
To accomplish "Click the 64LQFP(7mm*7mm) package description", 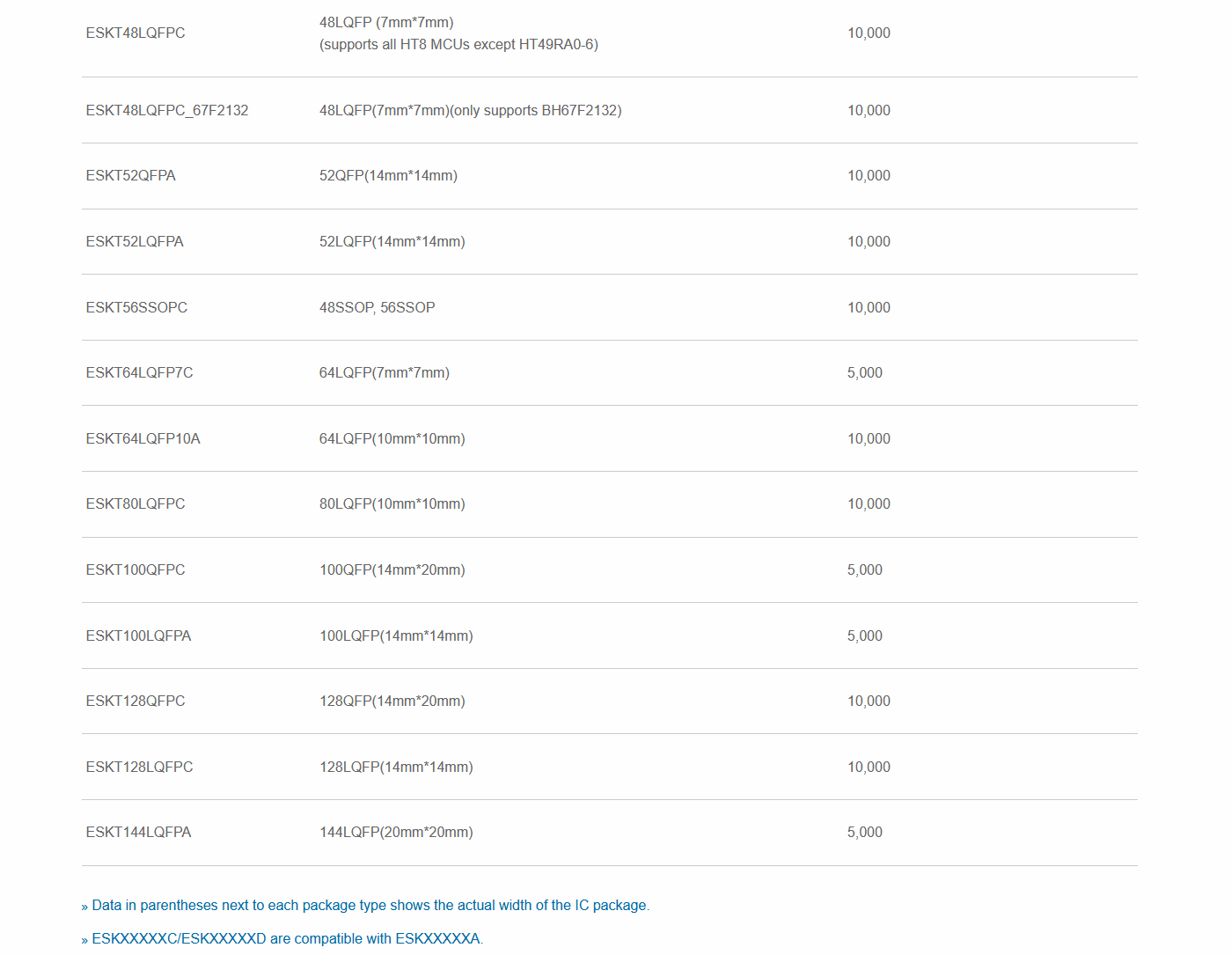I will (x=384, y=373).
